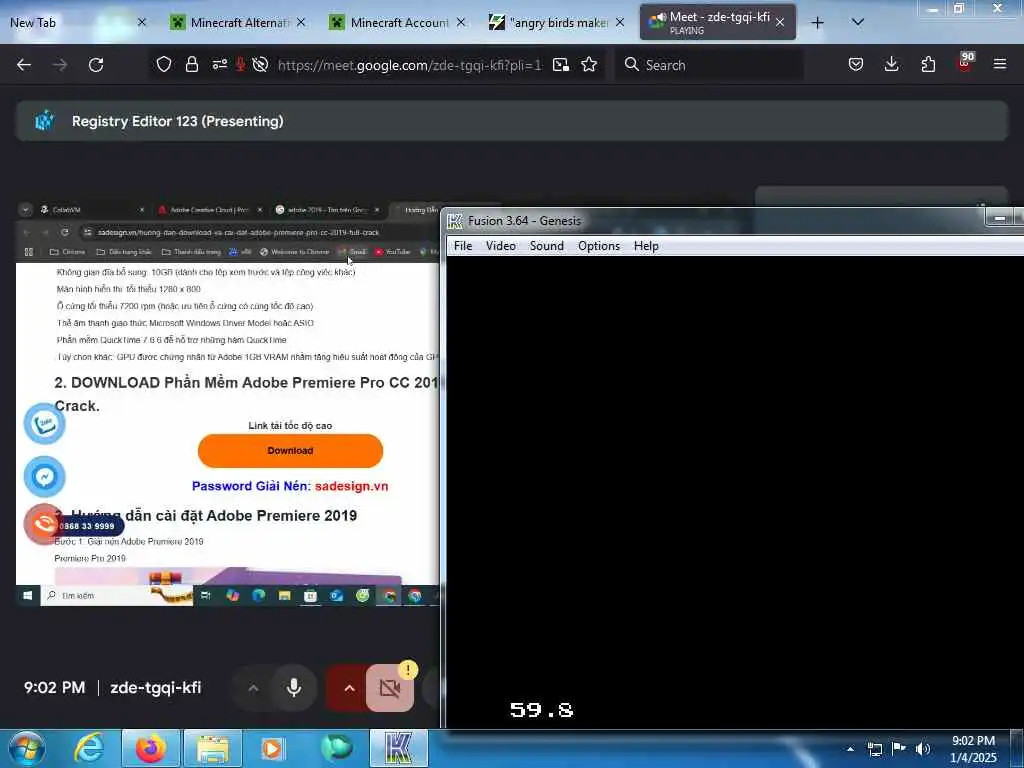Open the Firefox hamburger application menu

(1000, 64)
